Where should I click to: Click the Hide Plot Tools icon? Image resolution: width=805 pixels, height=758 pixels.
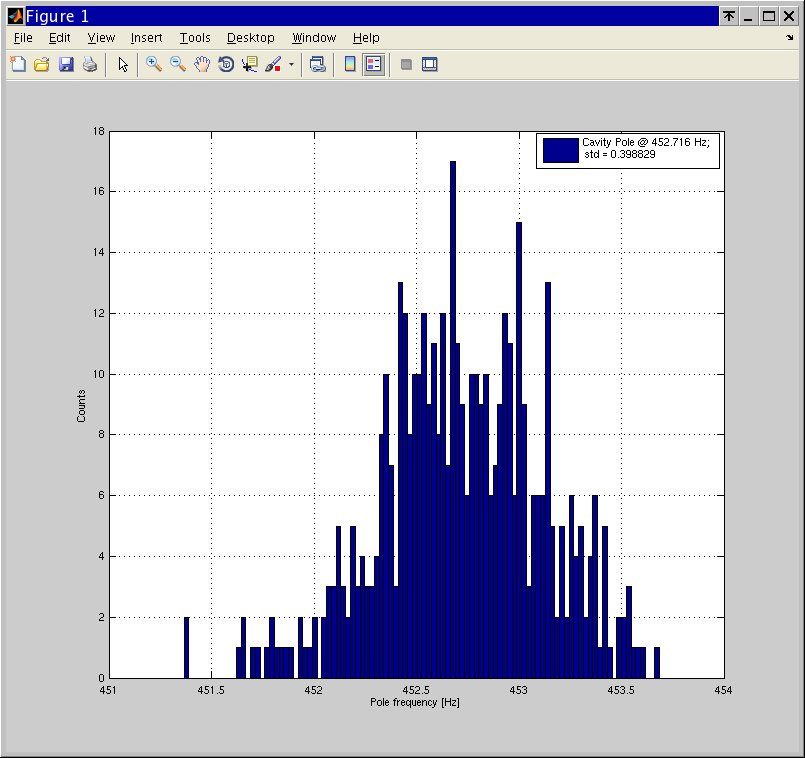click(x=406, y=64)
